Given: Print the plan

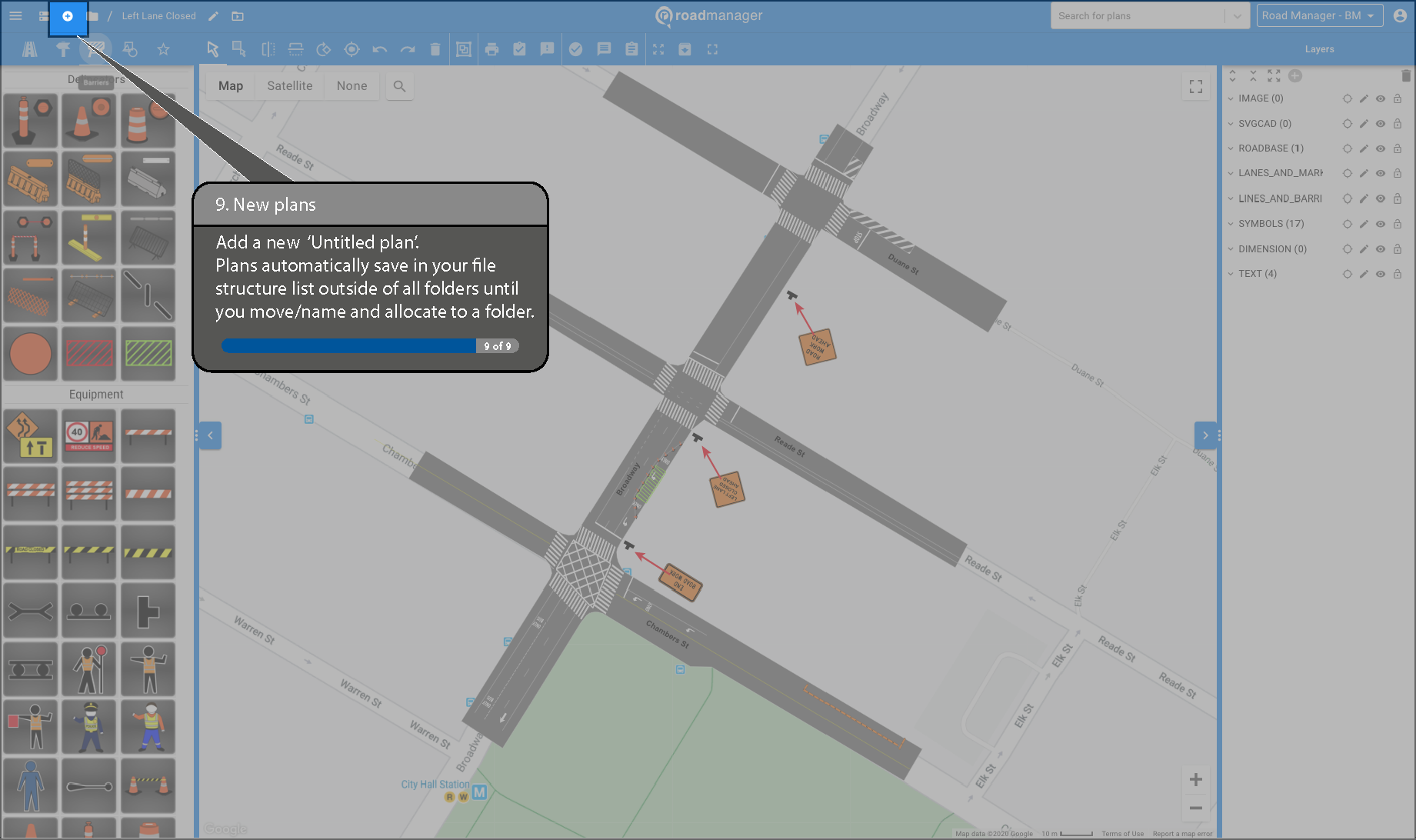Looking at the screenshot, I should pos(492,49).
